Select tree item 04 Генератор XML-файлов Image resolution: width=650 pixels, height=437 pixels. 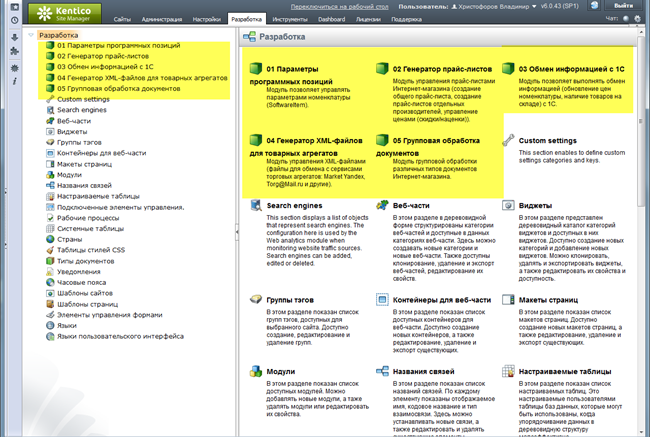[142, 78]
